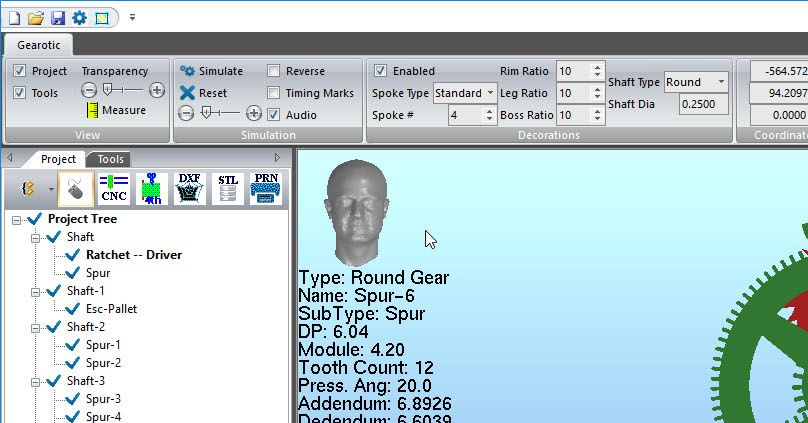
Task: Click the CNC export icon
Action: (114, 188)
